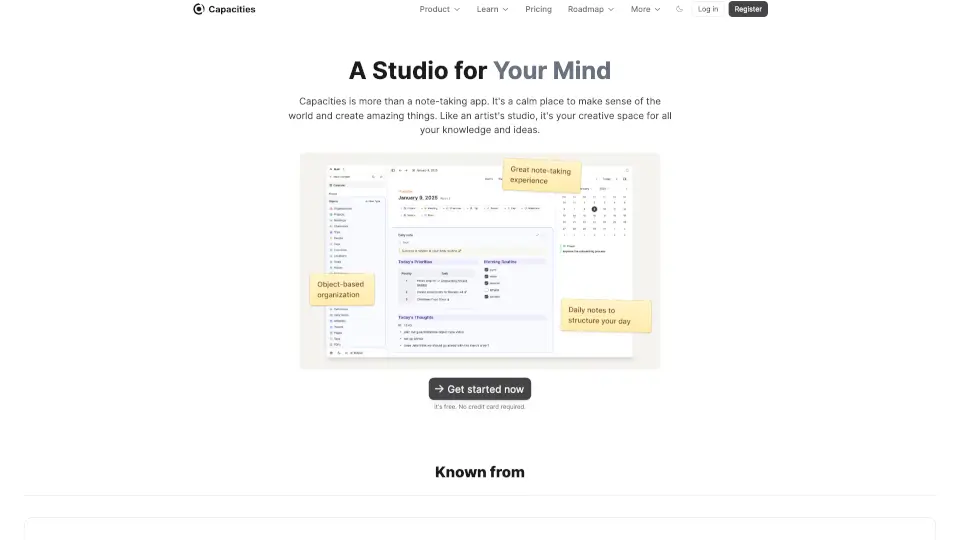Image resolution: width=960 pixels, height=540 pixels.
Task: Select highlighted date 9 in the preview calendar
Action: click(x=593, y=209)
